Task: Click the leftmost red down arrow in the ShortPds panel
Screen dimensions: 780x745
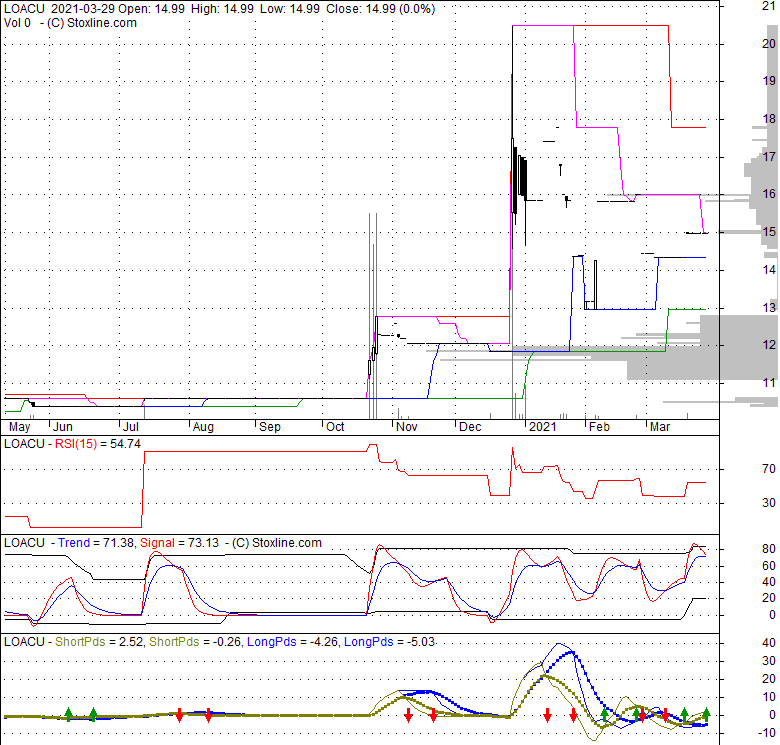Action: point(180,715)
